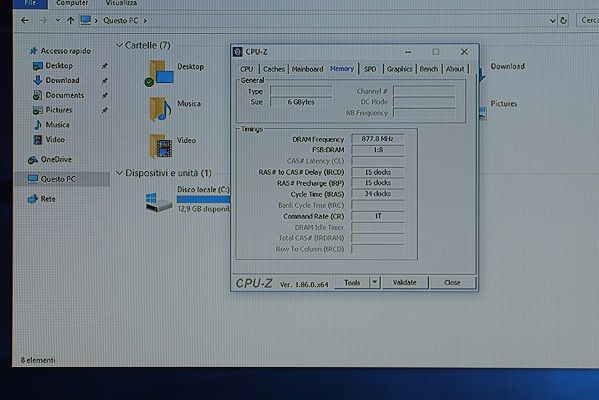Click the Explorer forward arrow
Viewport: 599px width, 400px height.
(x=43, y=21)
